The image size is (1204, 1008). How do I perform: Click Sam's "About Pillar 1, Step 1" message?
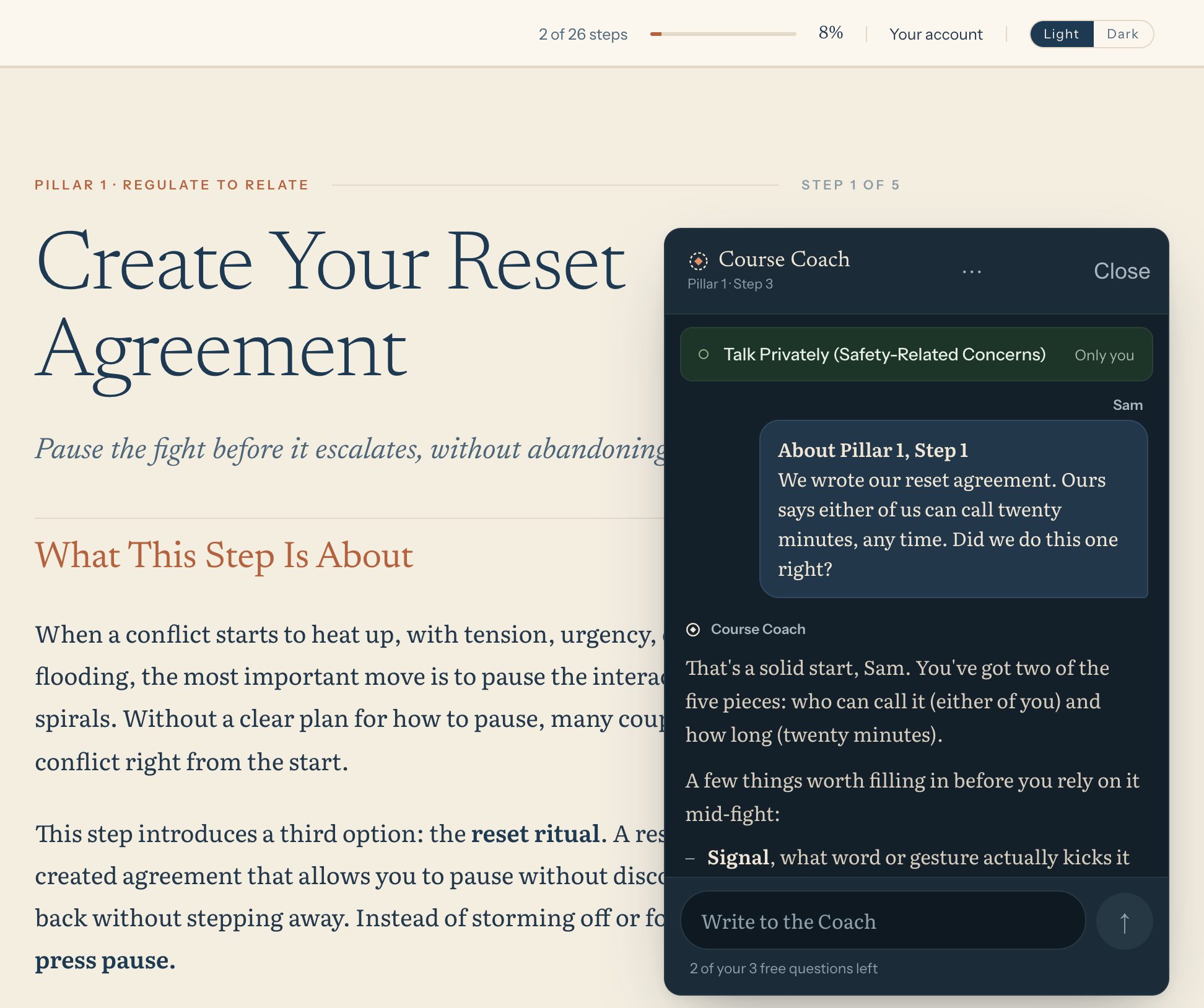point(953,509)
